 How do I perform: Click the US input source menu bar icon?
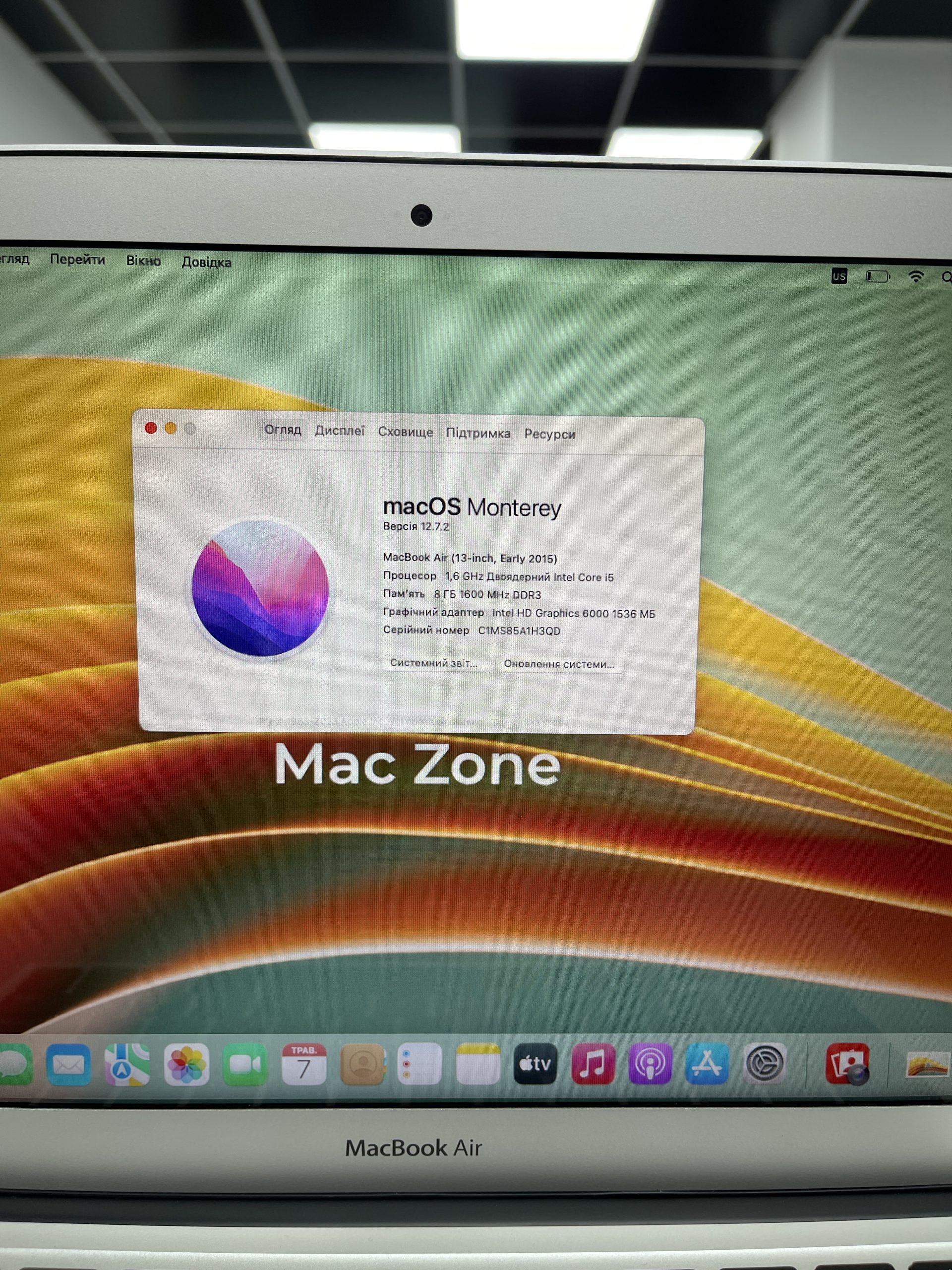pos(839,276)
